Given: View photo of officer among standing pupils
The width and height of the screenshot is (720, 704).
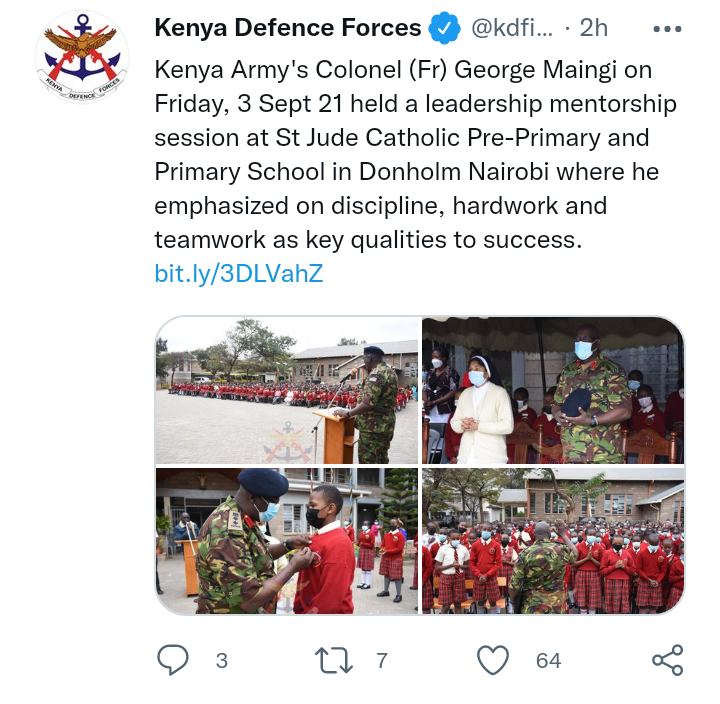Looking at the screenshot, I should point(553,541).
